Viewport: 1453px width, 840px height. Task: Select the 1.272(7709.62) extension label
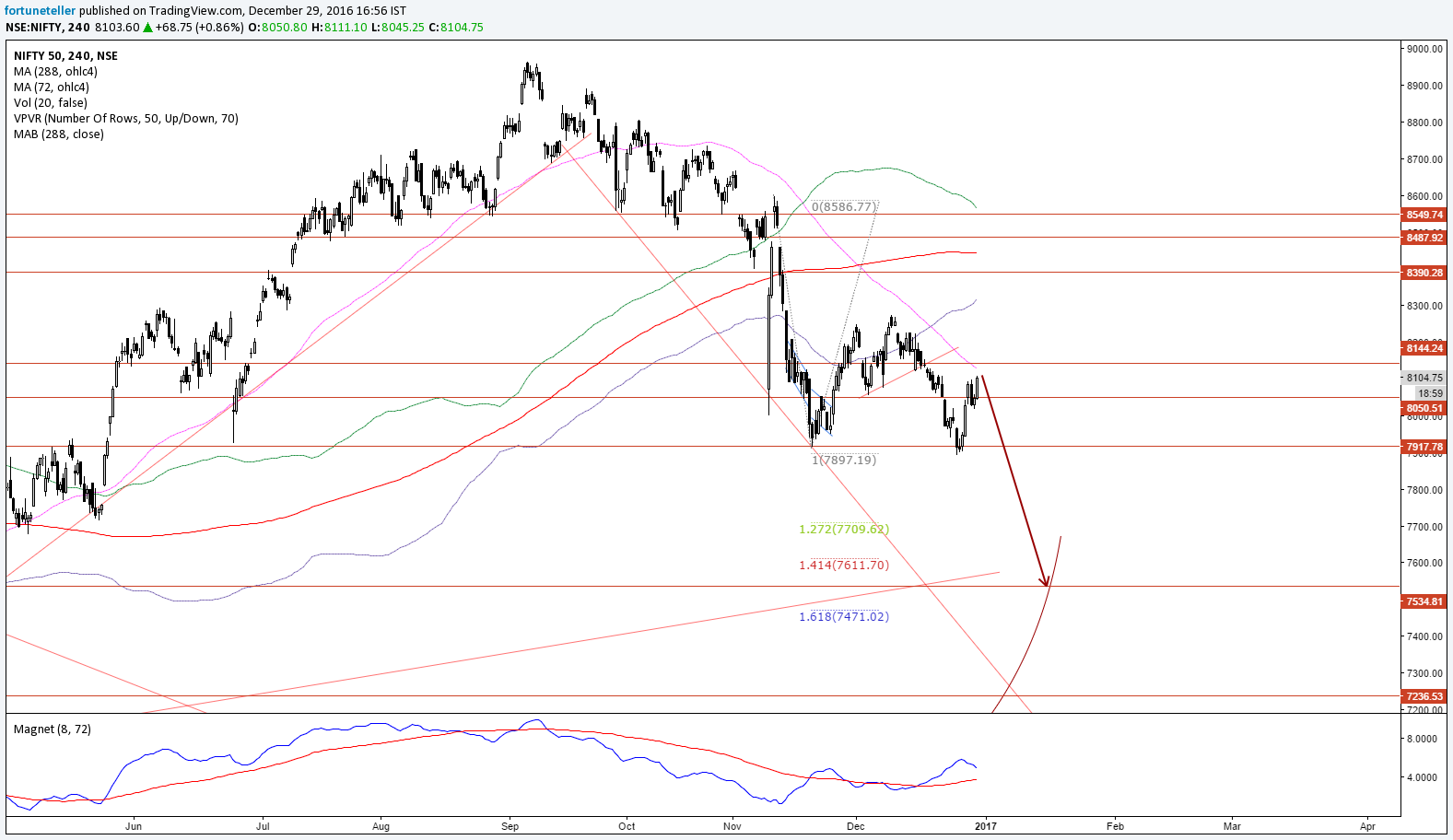[x=844, y=530]
